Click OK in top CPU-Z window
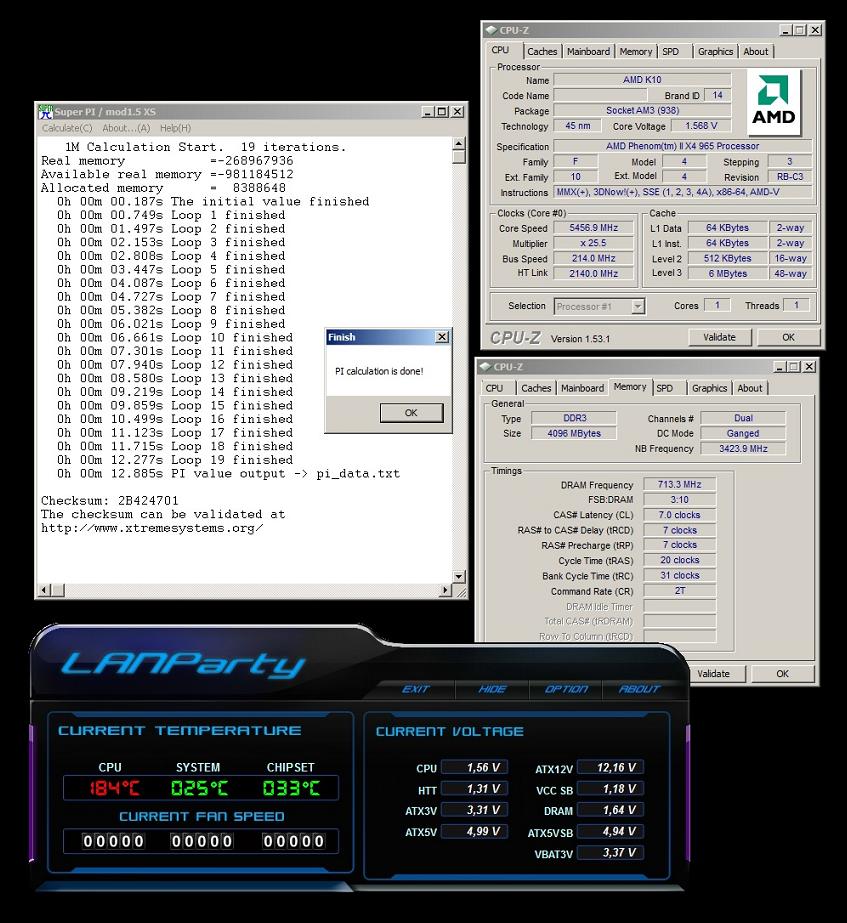847x923 pixels. [788, 337]
